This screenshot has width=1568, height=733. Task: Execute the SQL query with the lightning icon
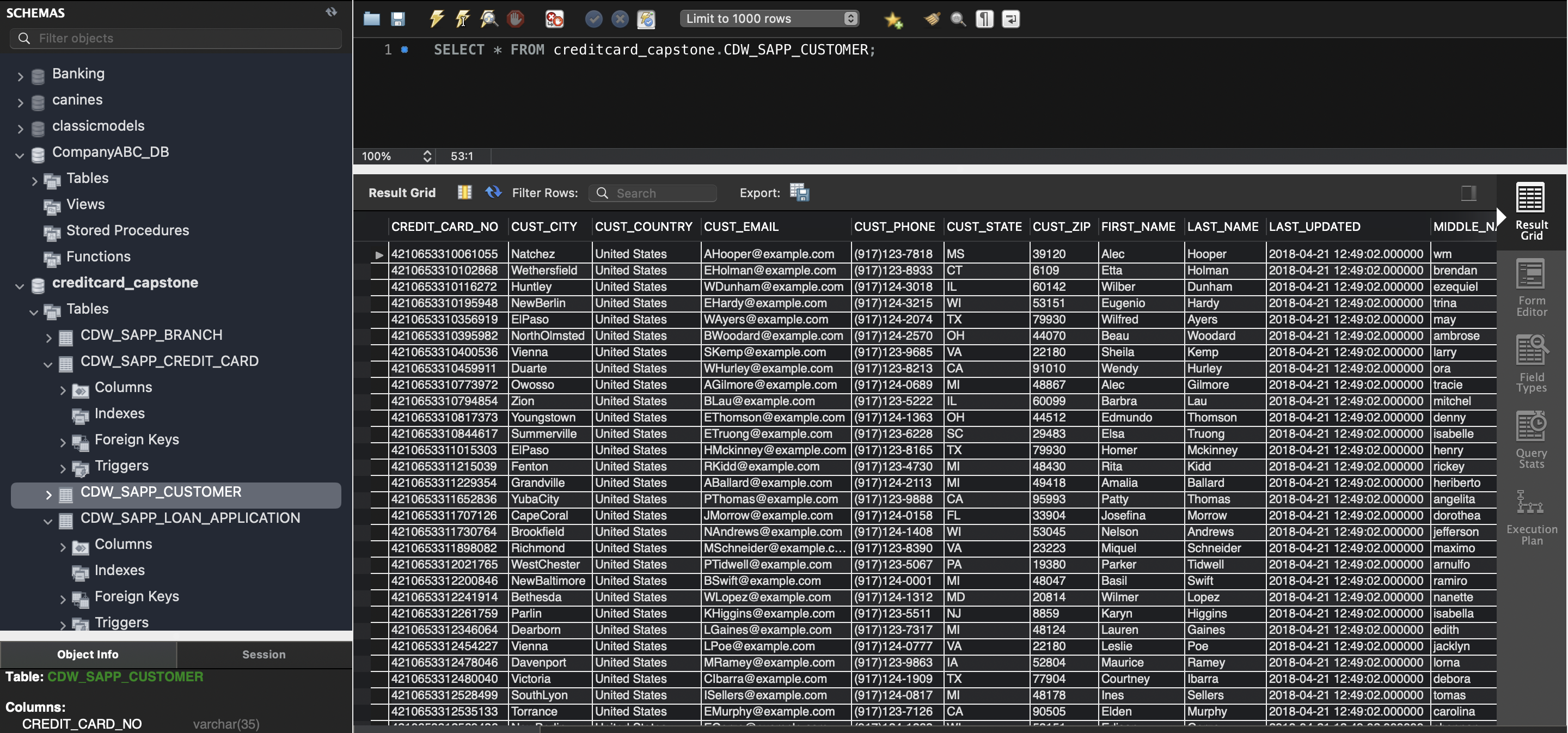coord(437,19)
